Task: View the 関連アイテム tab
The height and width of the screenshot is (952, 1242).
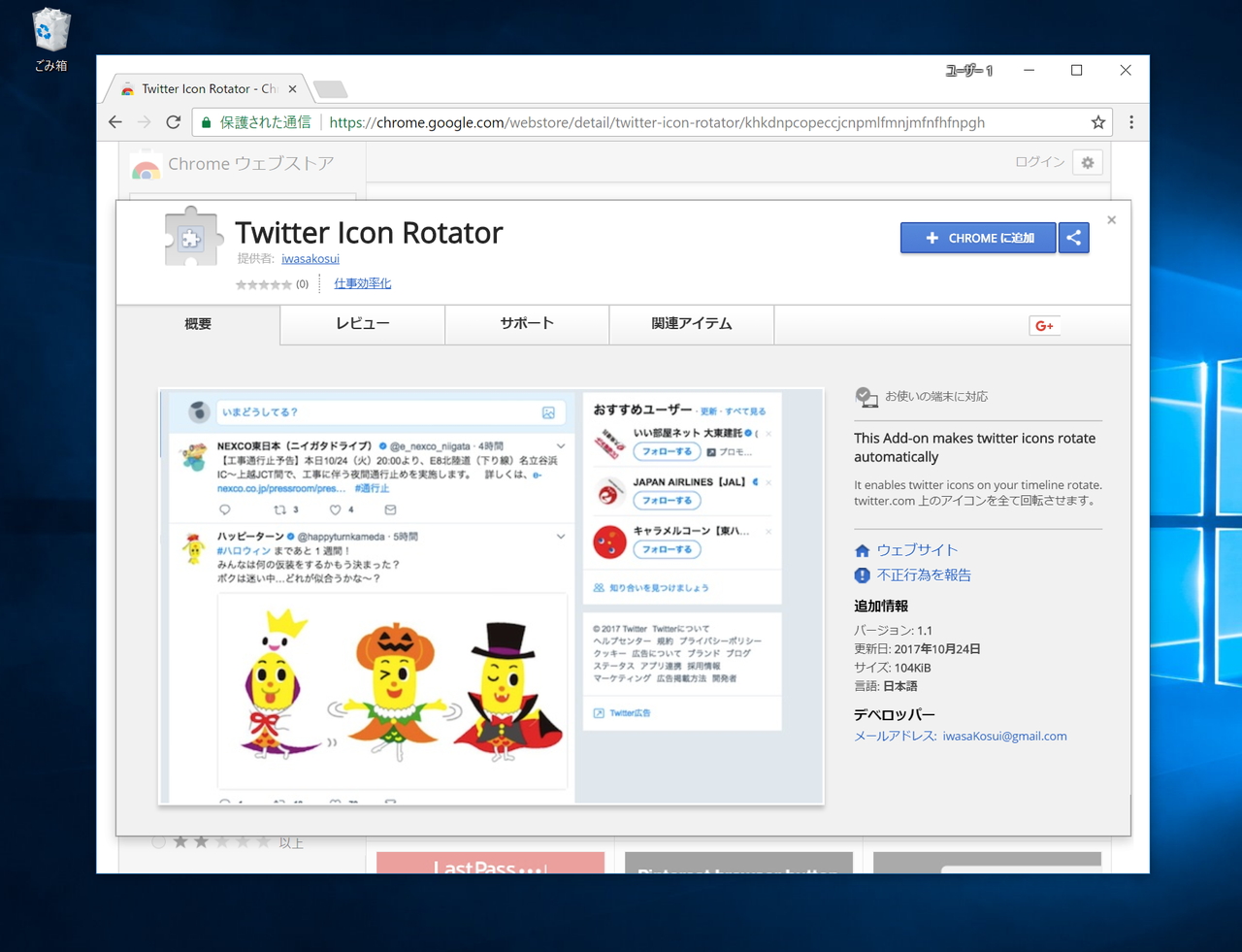Action: point(691,324)
